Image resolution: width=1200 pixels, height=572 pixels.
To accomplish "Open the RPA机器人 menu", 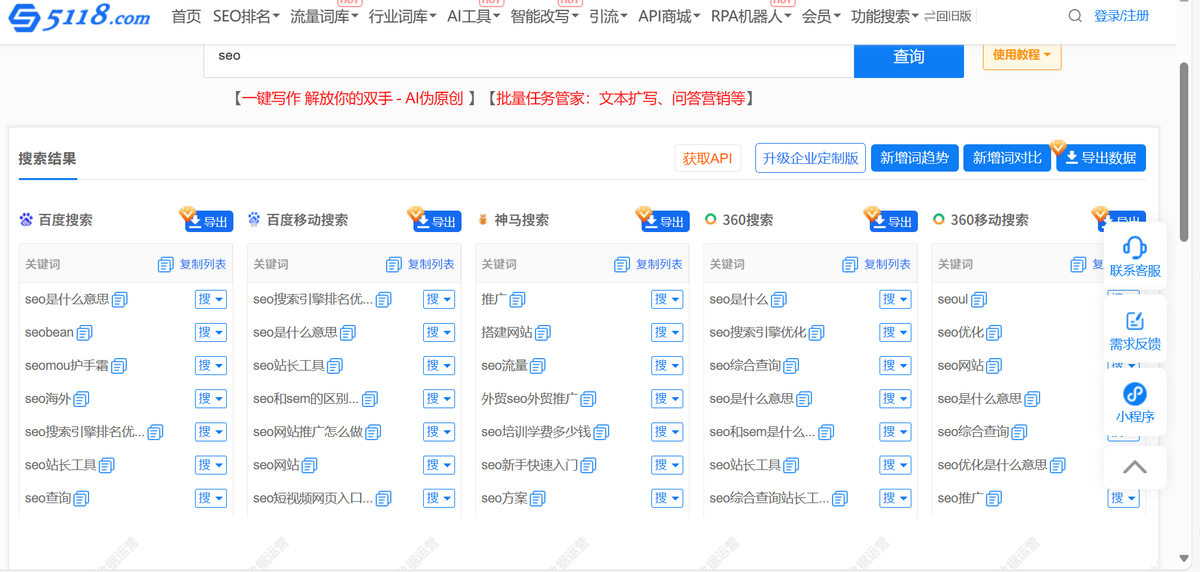I will point(751,16).
